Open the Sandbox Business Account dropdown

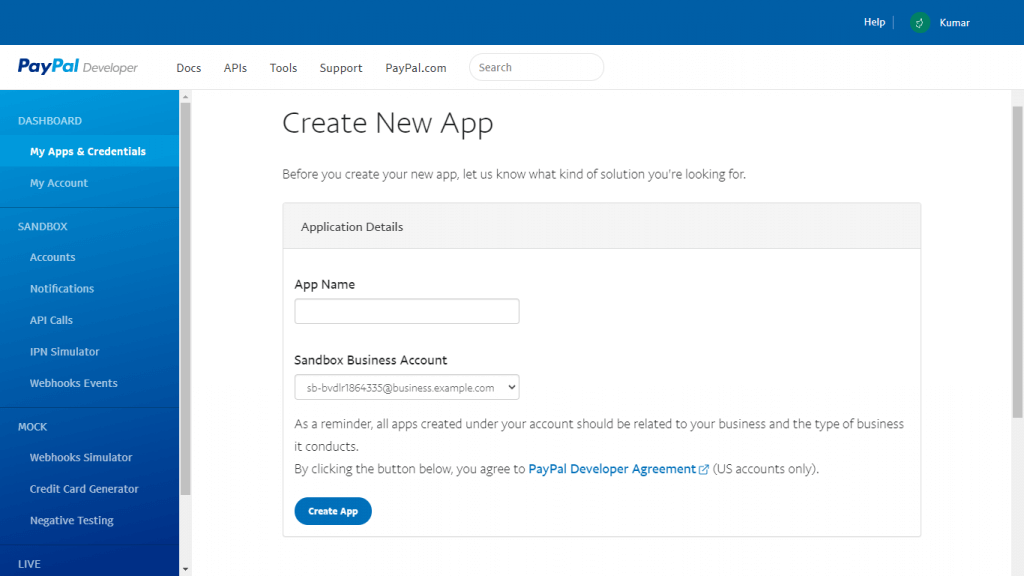pyautogui.click(x=406, y=387)
